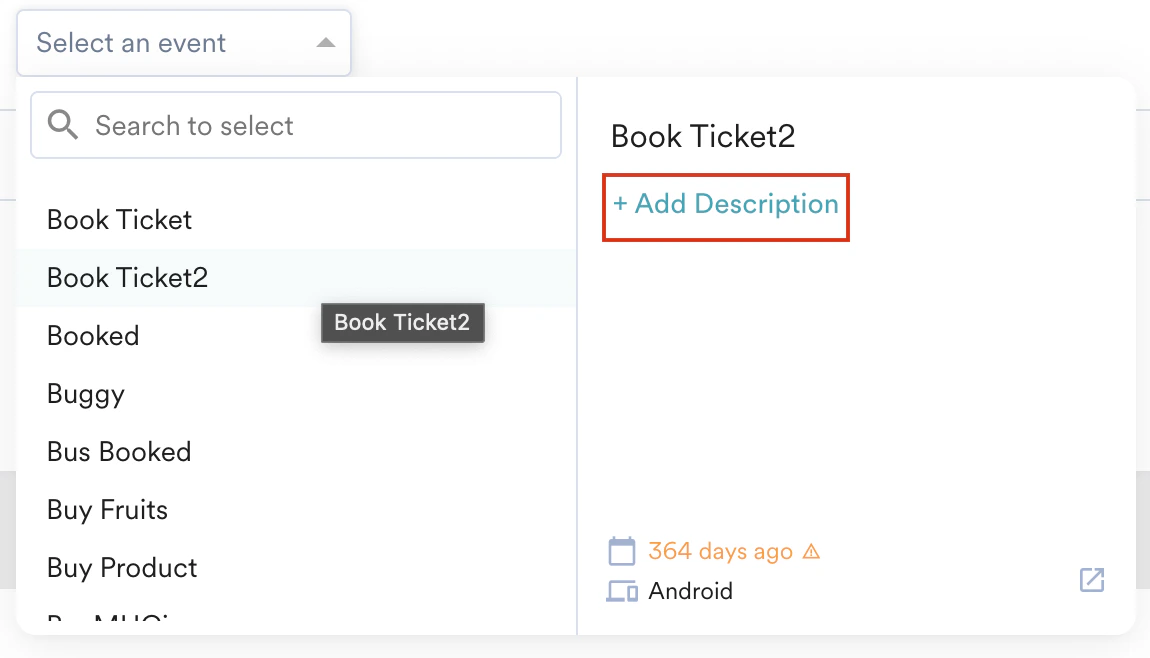The width and height of the screenshot is (1150, 658).
Task: Choose the Buy Fruits event
Action: [x=107, y=510]
